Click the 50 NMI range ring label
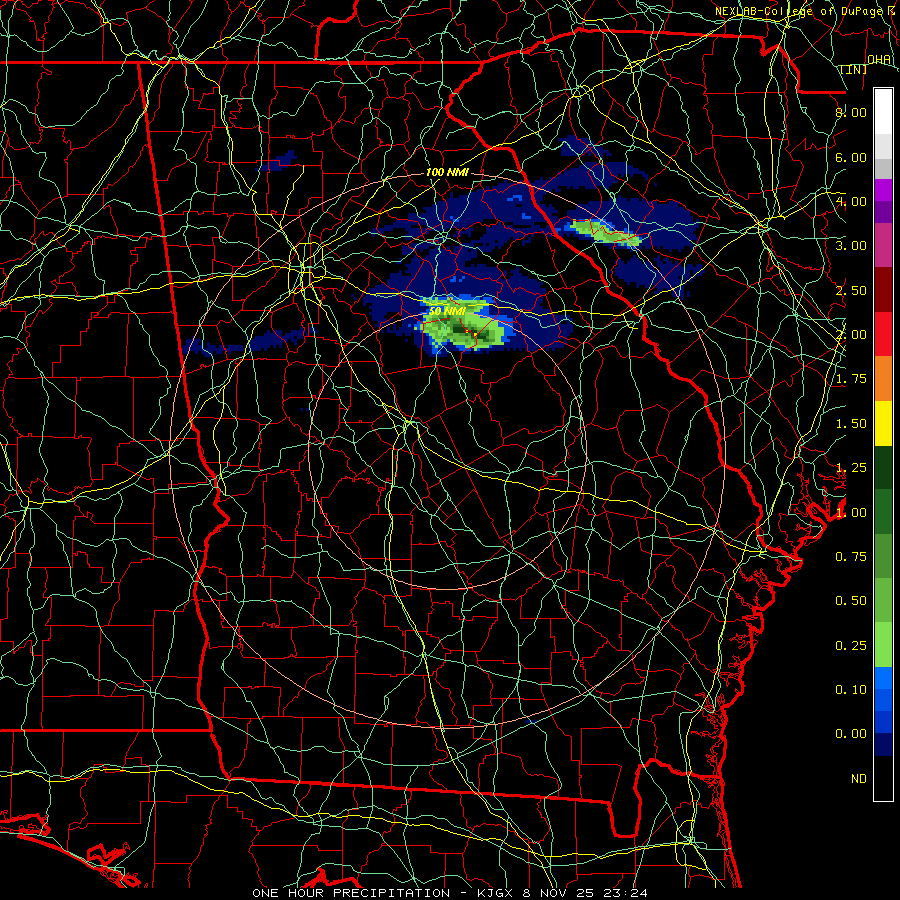Viewport: 900px width, 900px height. [x=447, y=311]
